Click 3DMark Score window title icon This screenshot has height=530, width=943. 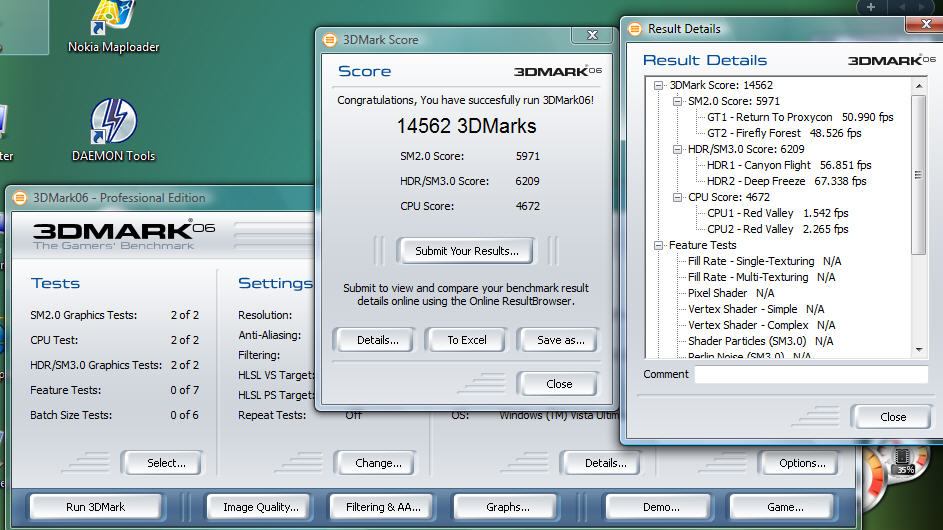[330, 40]
